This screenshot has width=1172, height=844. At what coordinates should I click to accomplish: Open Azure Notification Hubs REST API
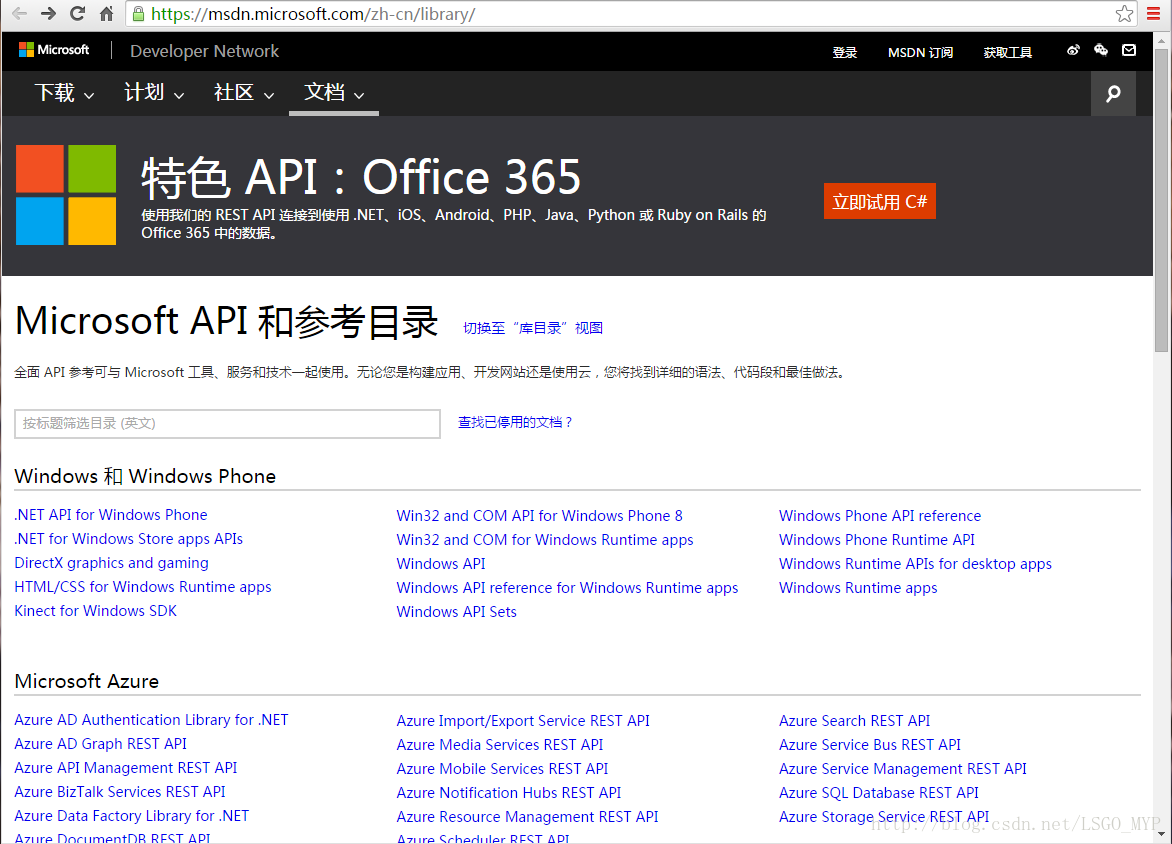coord(509,792)
